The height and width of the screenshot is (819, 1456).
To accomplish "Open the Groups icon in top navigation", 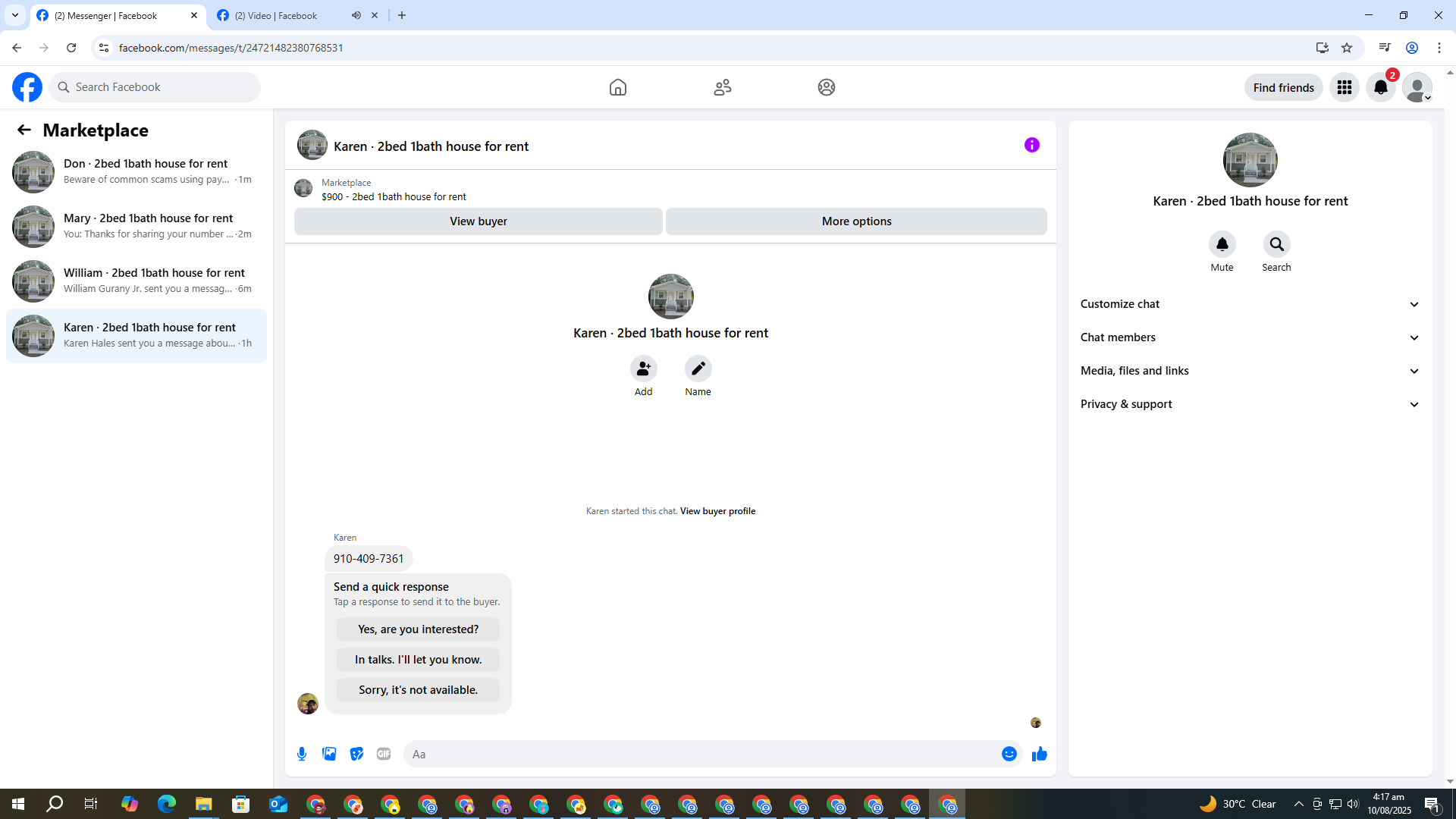I will [827, 87].
